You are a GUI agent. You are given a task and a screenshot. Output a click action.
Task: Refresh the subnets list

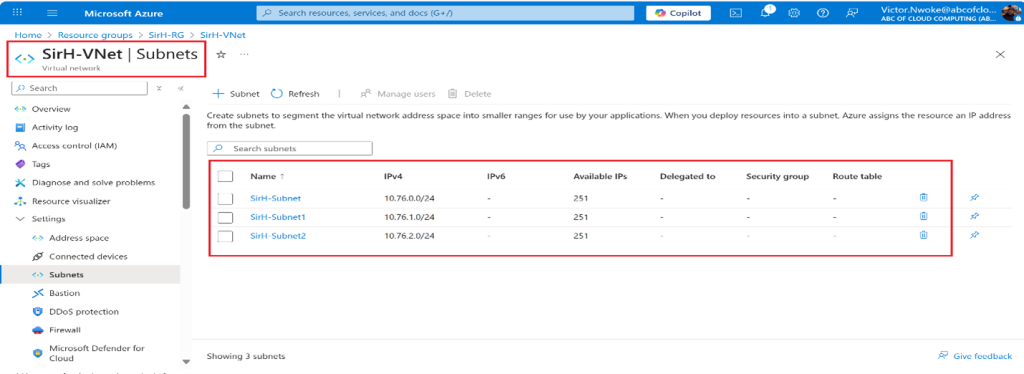click(295, 94)
